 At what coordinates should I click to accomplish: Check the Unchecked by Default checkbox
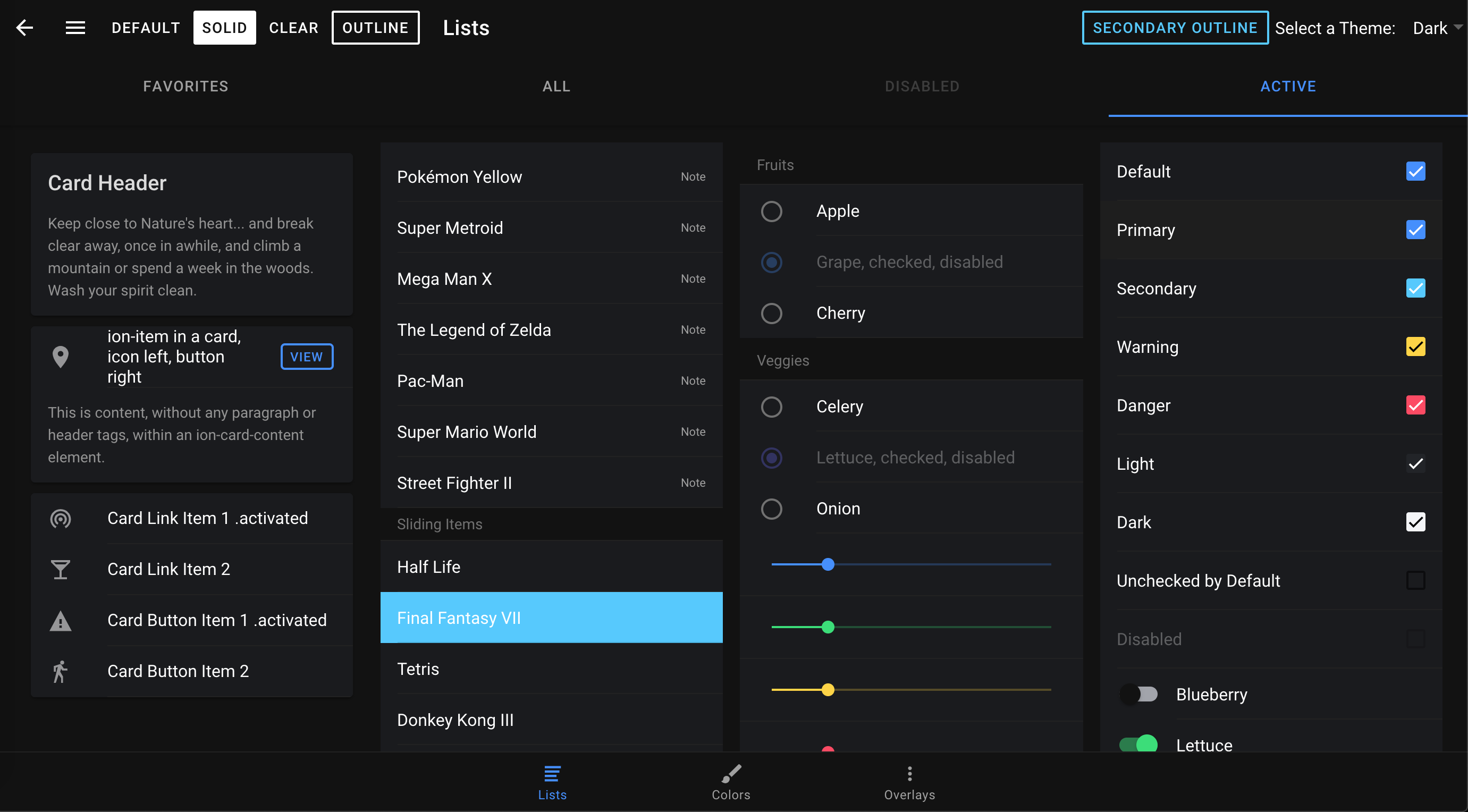coord(1415,580)
